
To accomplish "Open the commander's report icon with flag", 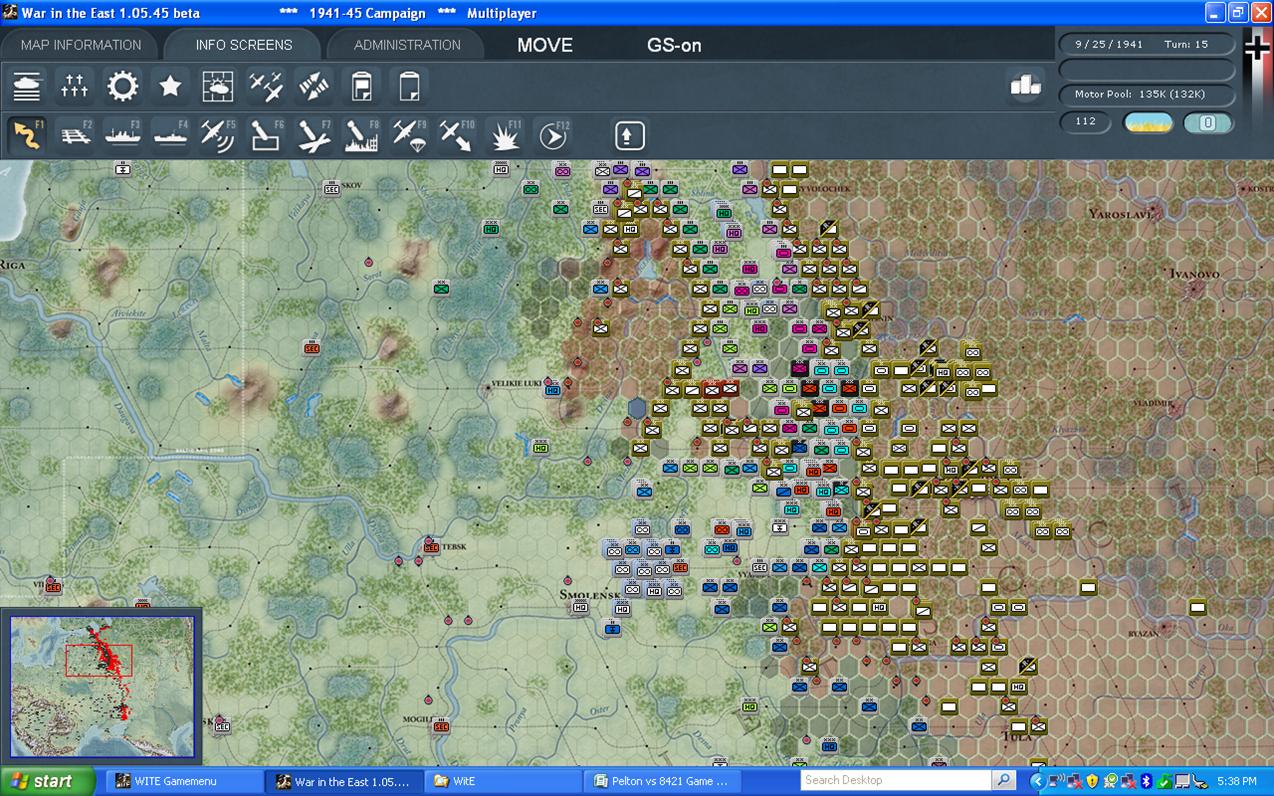I will tap(361, 87).
